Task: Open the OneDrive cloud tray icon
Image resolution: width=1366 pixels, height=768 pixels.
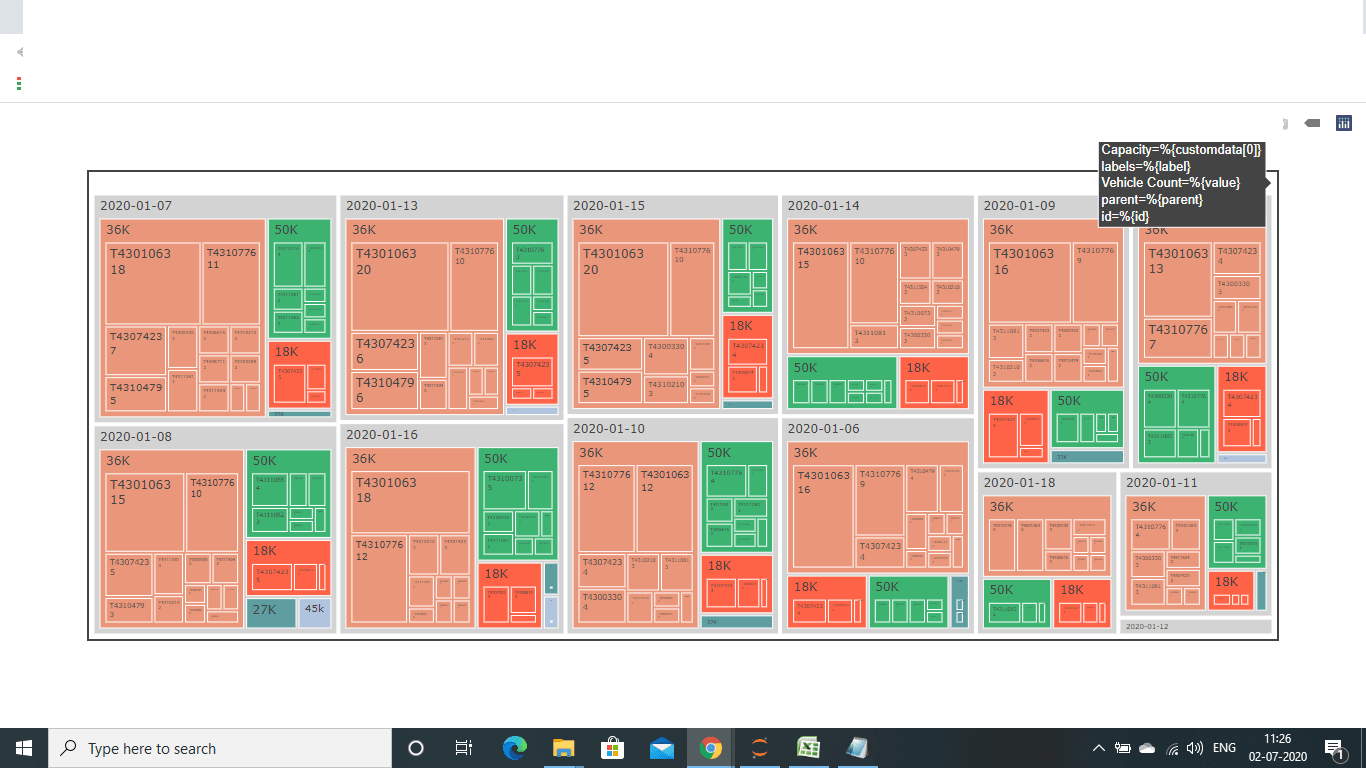Action: pos(1147,748)
